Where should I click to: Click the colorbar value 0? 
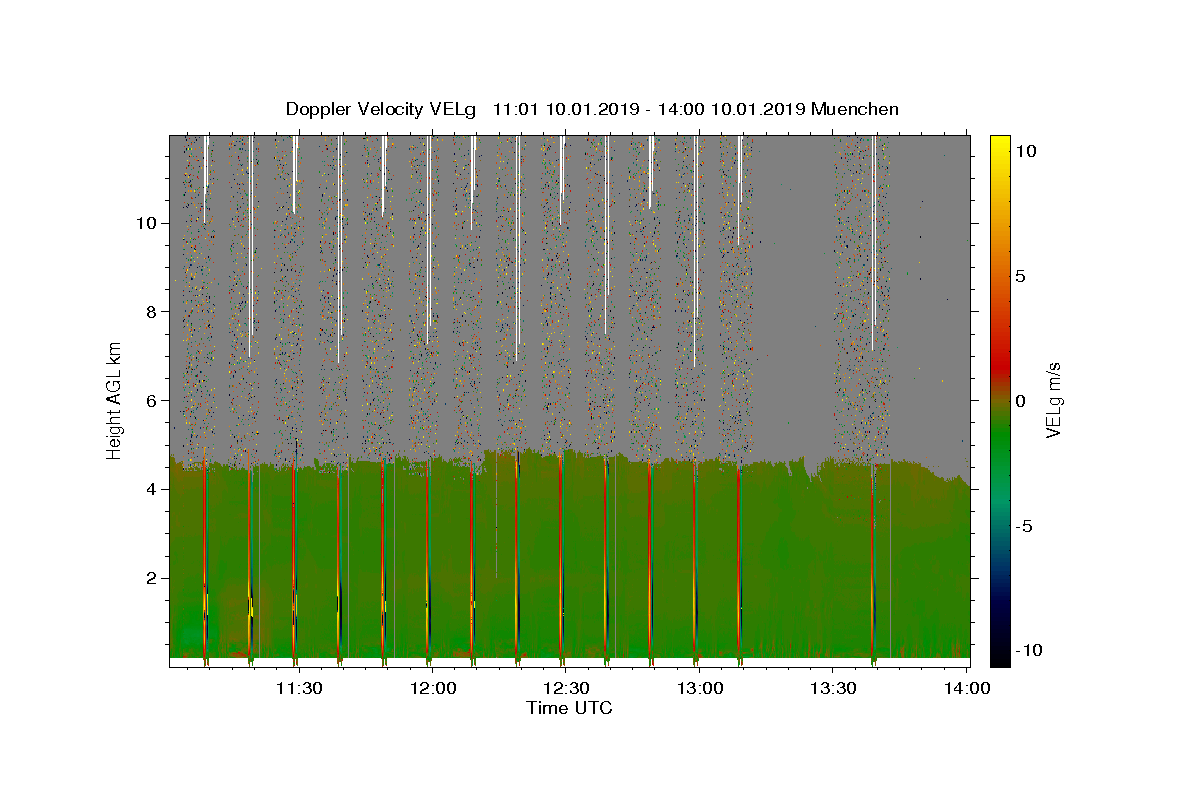(1019, 400)
